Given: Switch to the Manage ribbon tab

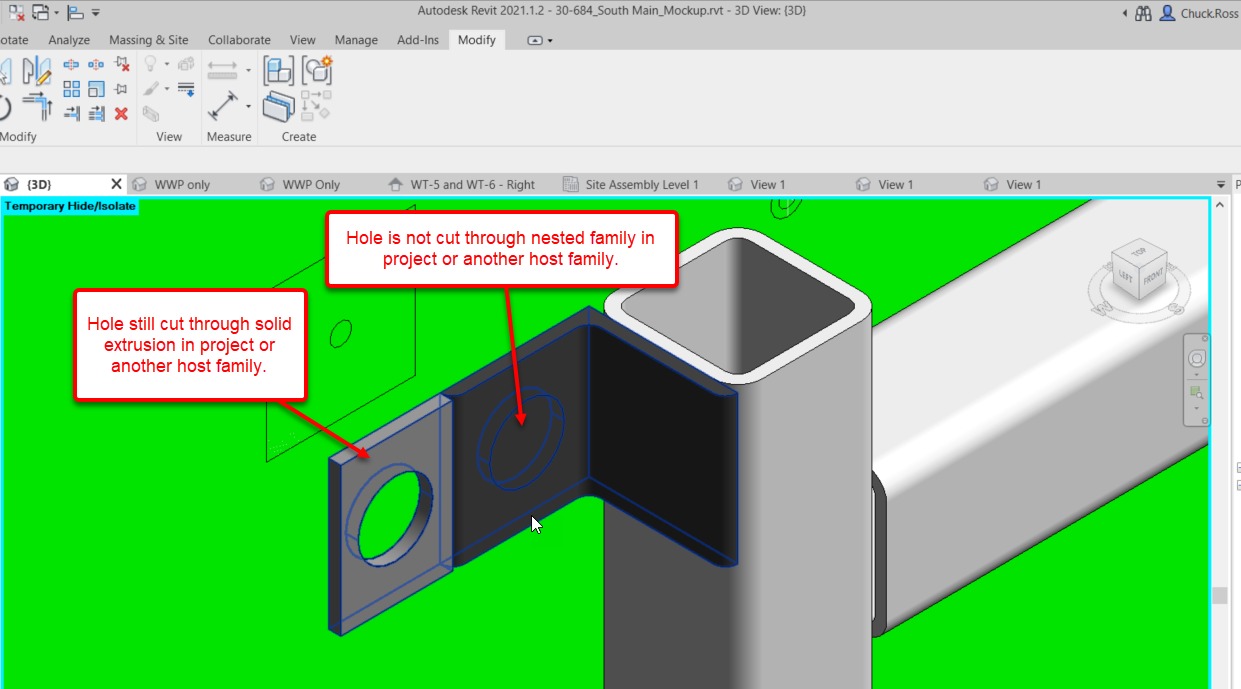Looking at the screenshot, I should tap(356, 40).
